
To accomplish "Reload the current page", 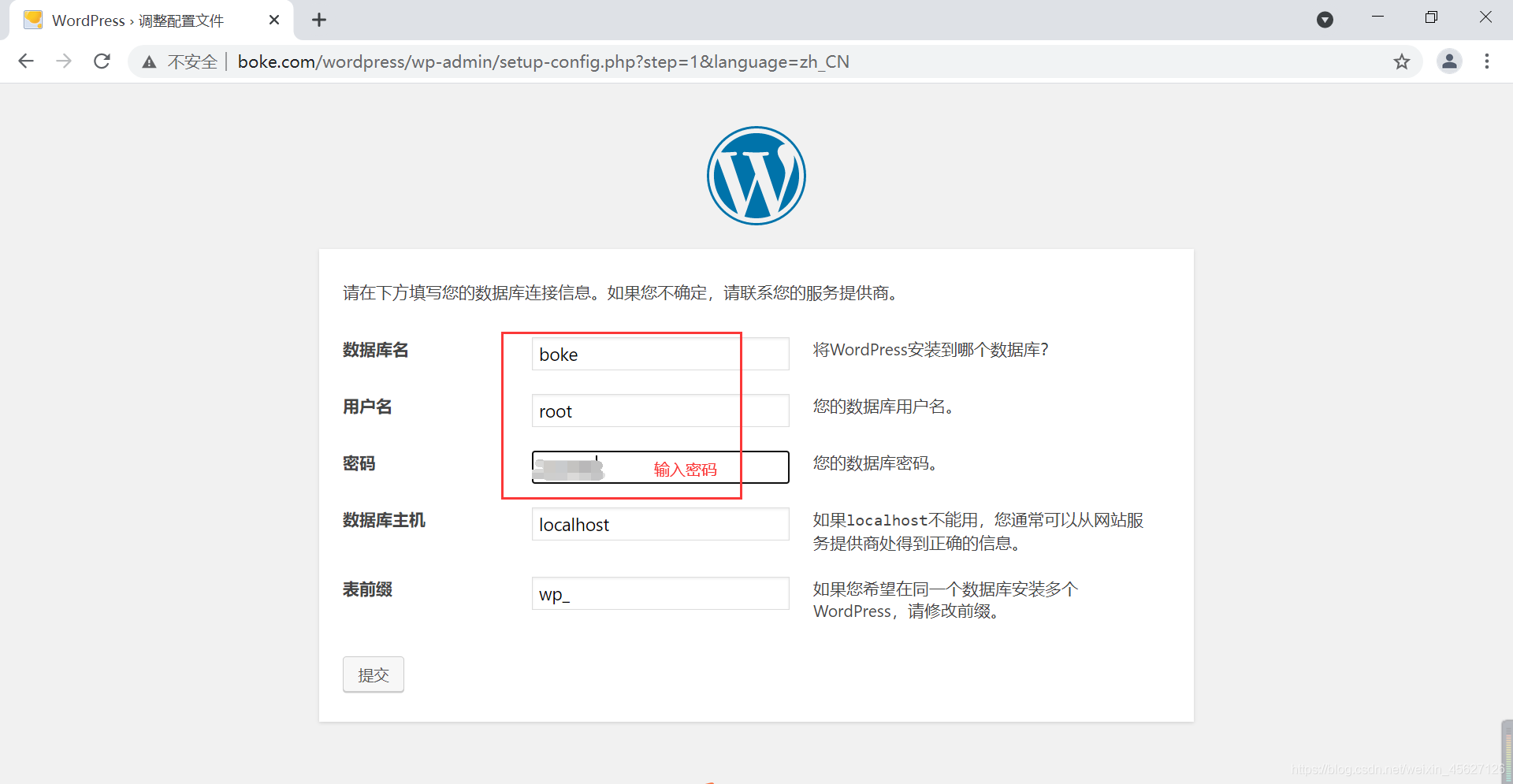I will [x=102, y=61].
